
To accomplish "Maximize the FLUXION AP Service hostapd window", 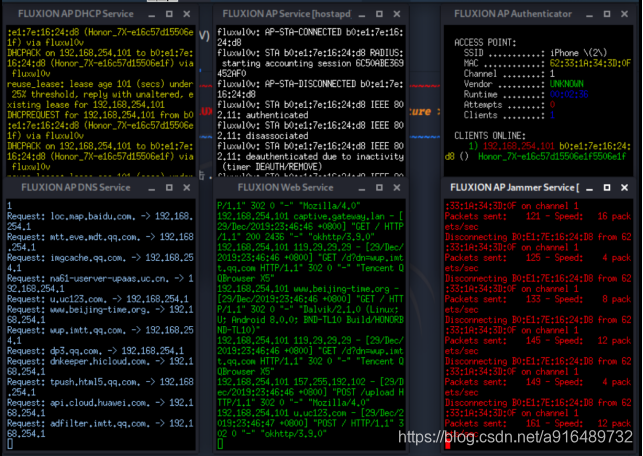I will pyautogui.click(x=379, y=14).
